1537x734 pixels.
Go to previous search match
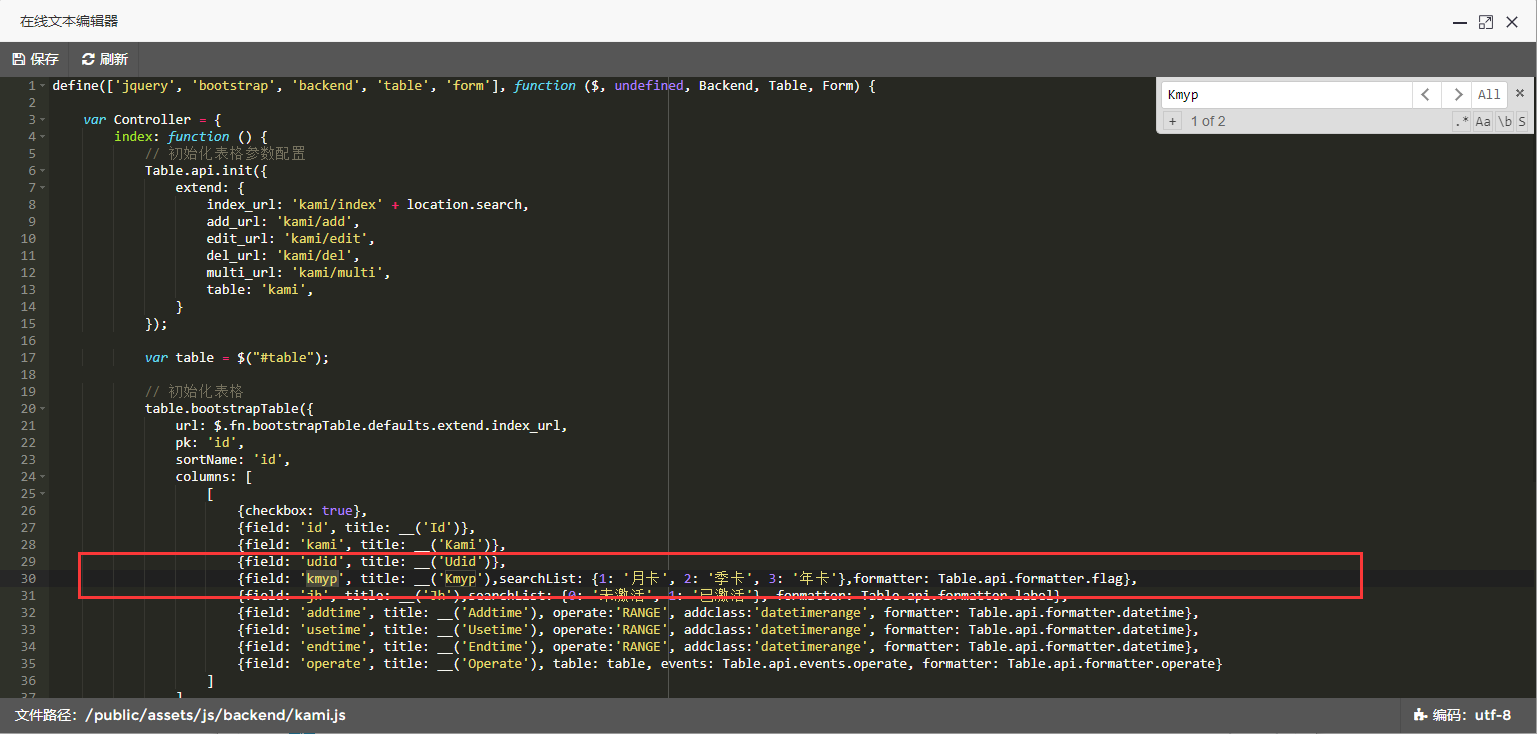(1426, 95)
